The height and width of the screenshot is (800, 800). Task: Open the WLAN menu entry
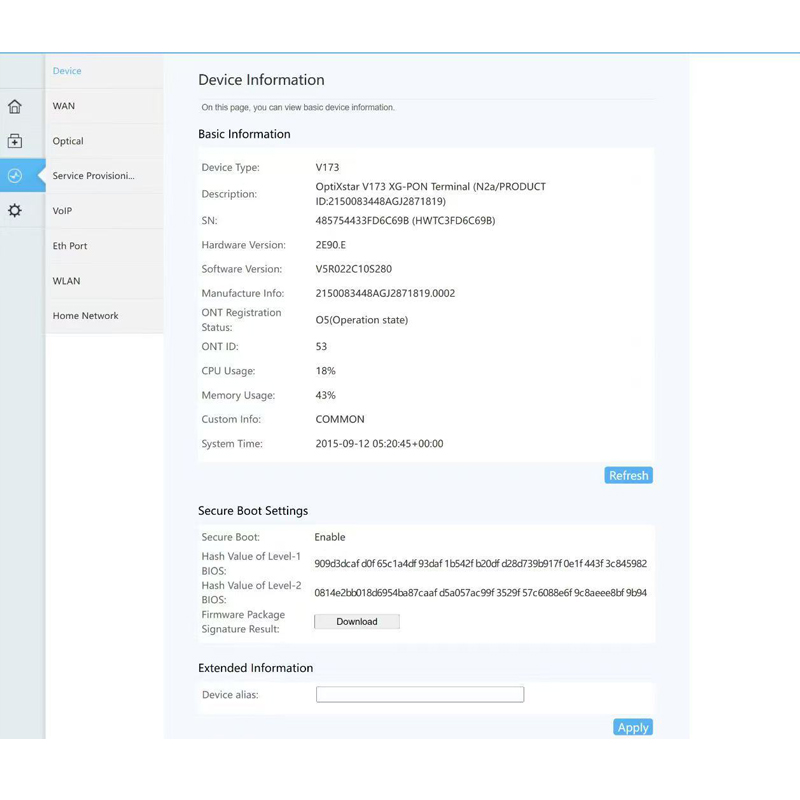[x=66, y=281]
